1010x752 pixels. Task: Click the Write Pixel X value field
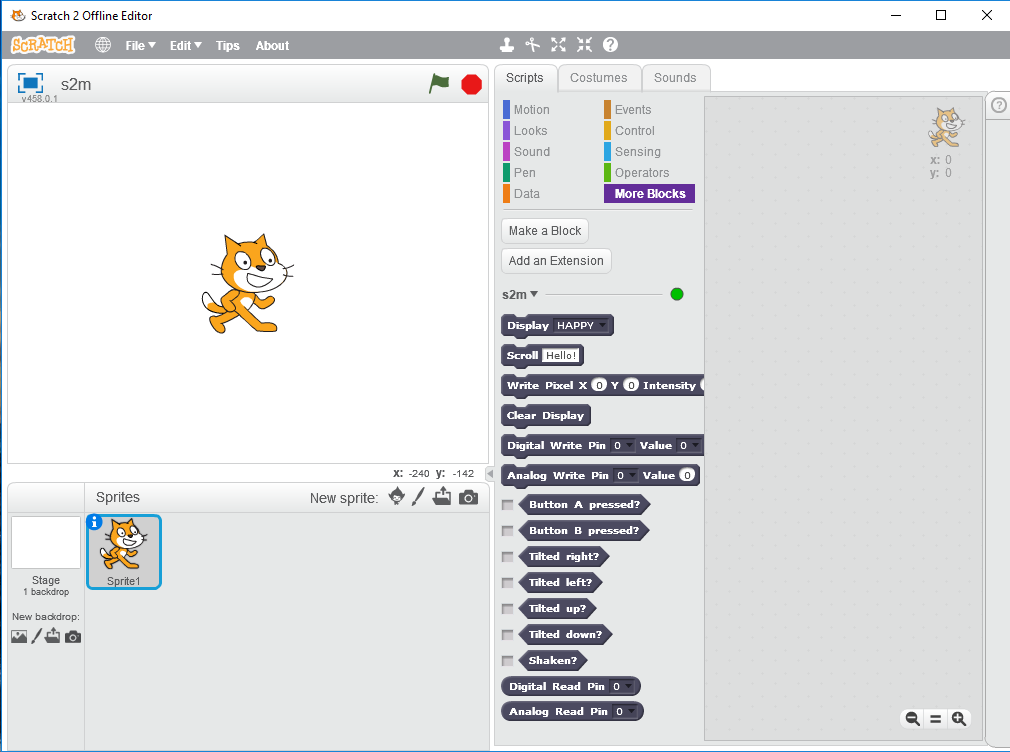pyautogui.click(x=598, y=385)
